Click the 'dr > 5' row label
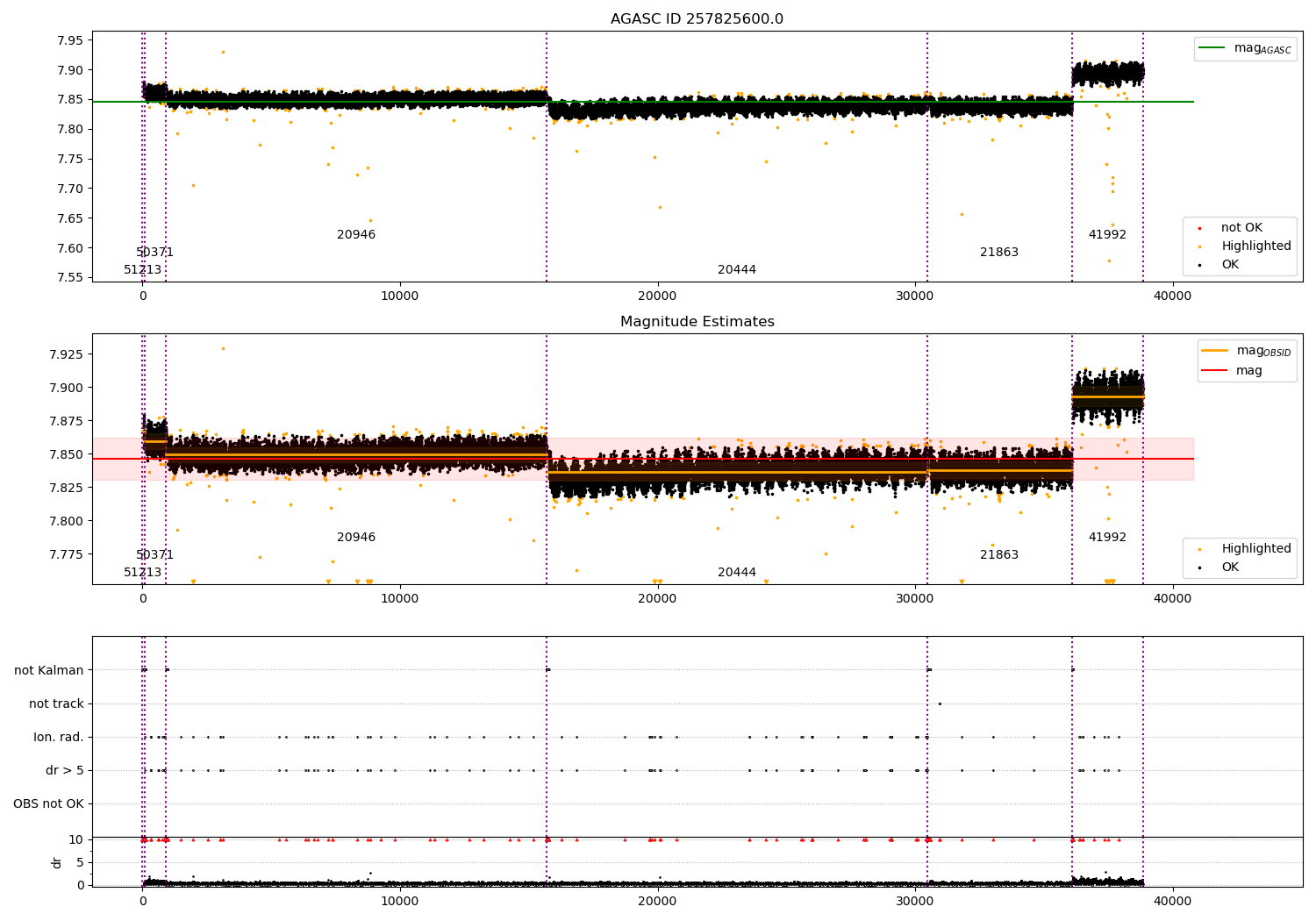This screenshot has height=921, width=1316. point(65,770)
